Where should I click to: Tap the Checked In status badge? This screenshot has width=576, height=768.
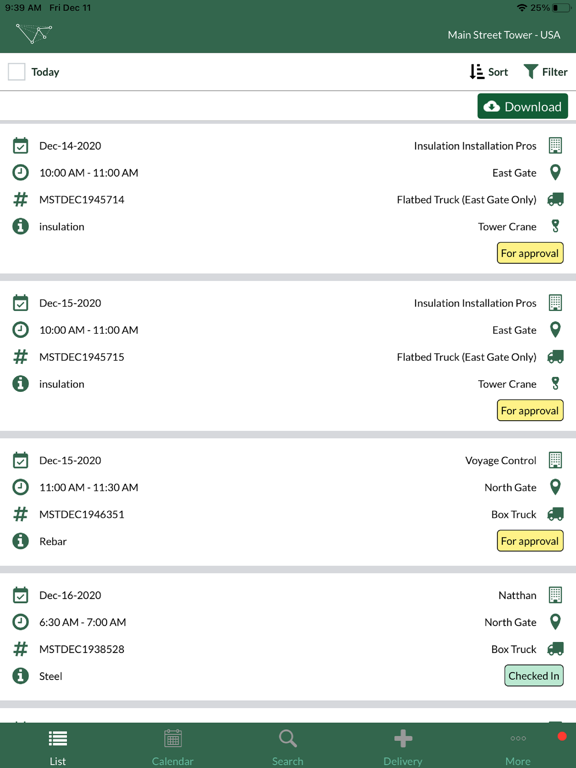click(534, 676)
